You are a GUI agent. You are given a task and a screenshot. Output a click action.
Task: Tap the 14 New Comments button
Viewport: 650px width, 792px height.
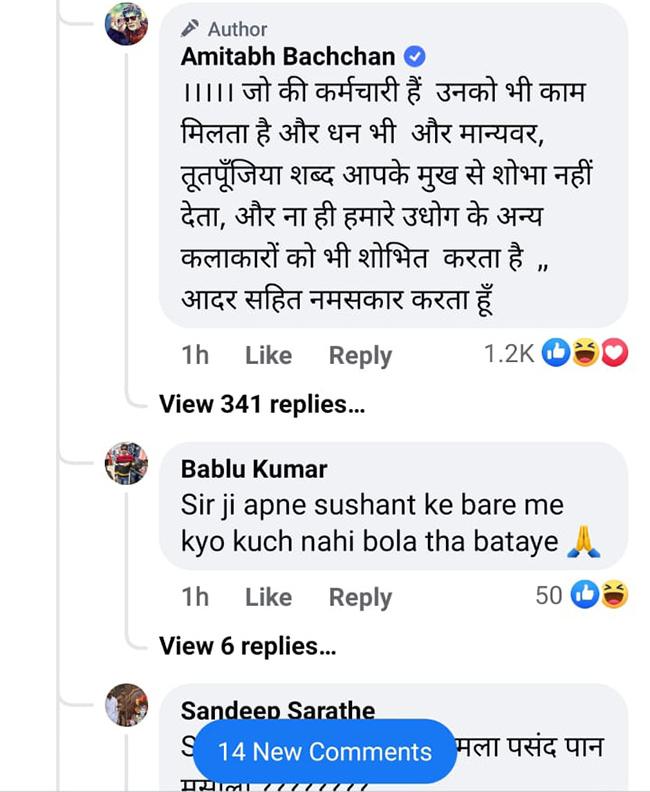(x=325, y=752)
